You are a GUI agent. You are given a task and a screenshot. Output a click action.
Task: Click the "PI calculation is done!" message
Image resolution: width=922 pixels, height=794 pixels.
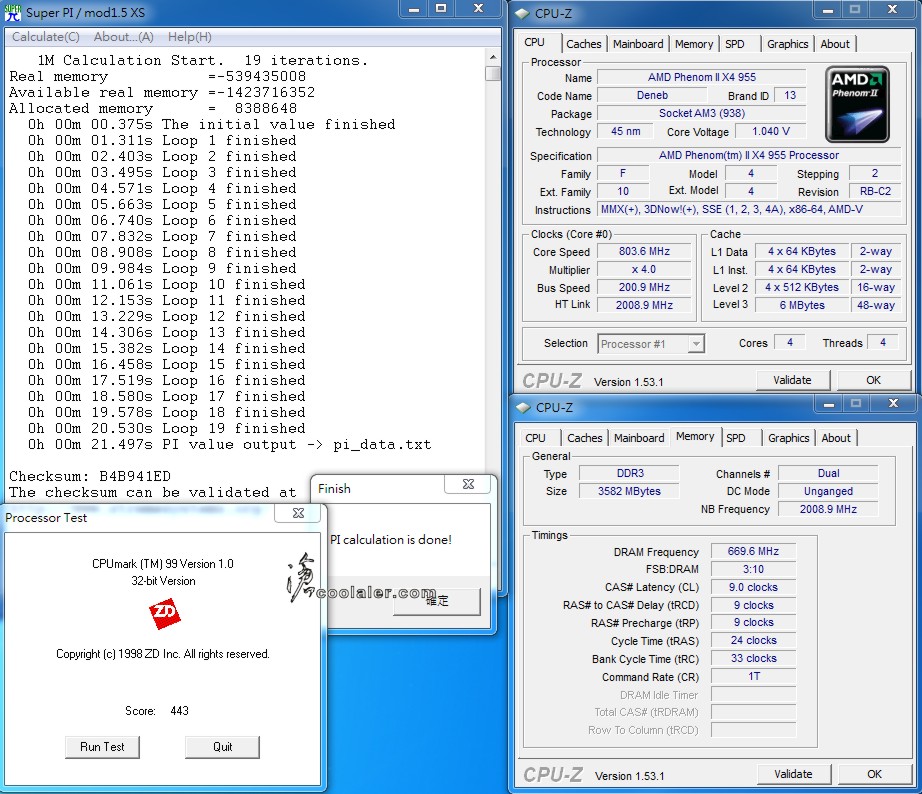(391, 540)
